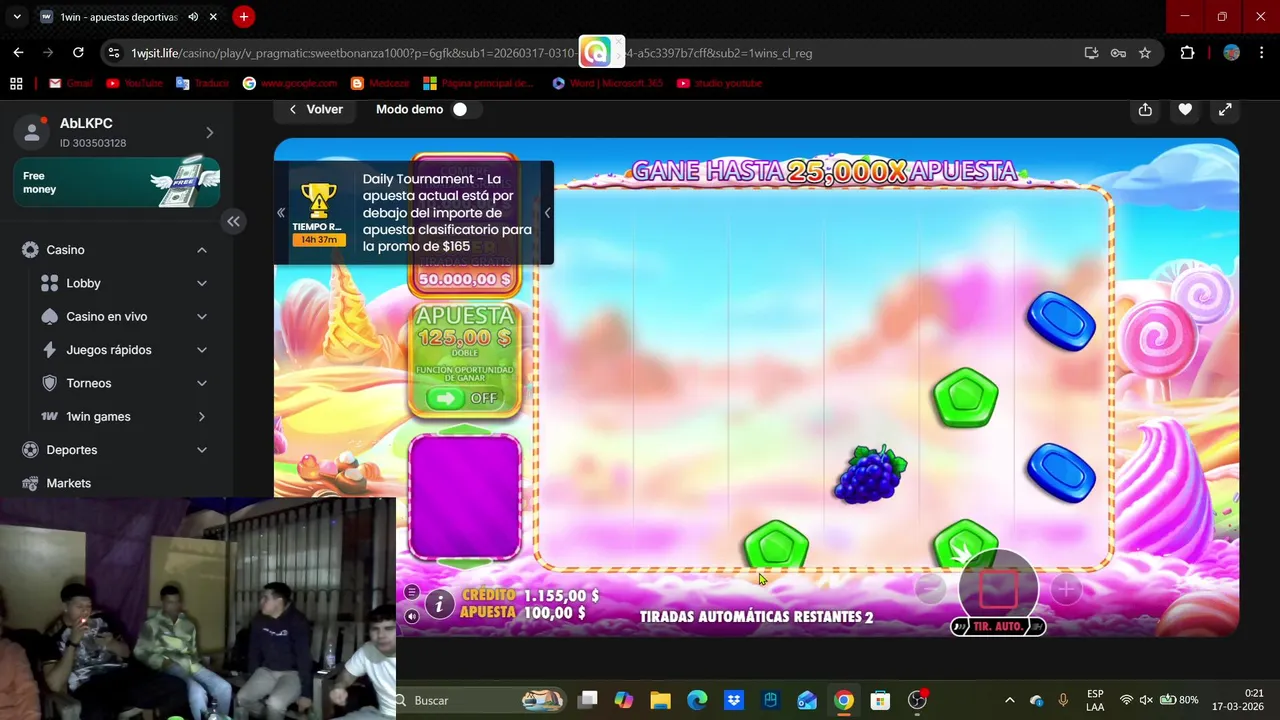The image size is (1280, 720).
Task: Open the game hamburger menu icon
Action: point(411,592)
